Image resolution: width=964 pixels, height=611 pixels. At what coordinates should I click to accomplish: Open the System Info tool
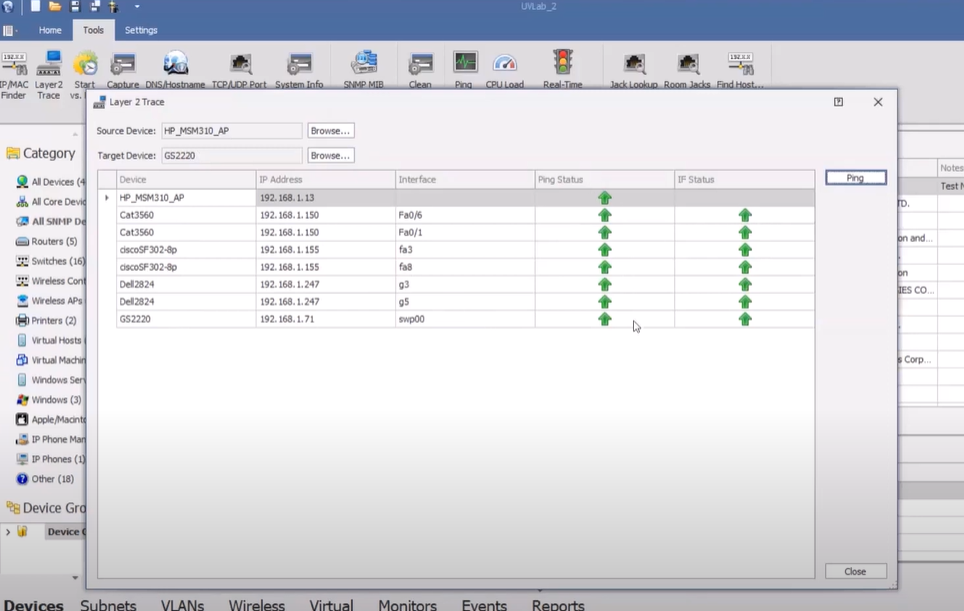coord(299,71)
